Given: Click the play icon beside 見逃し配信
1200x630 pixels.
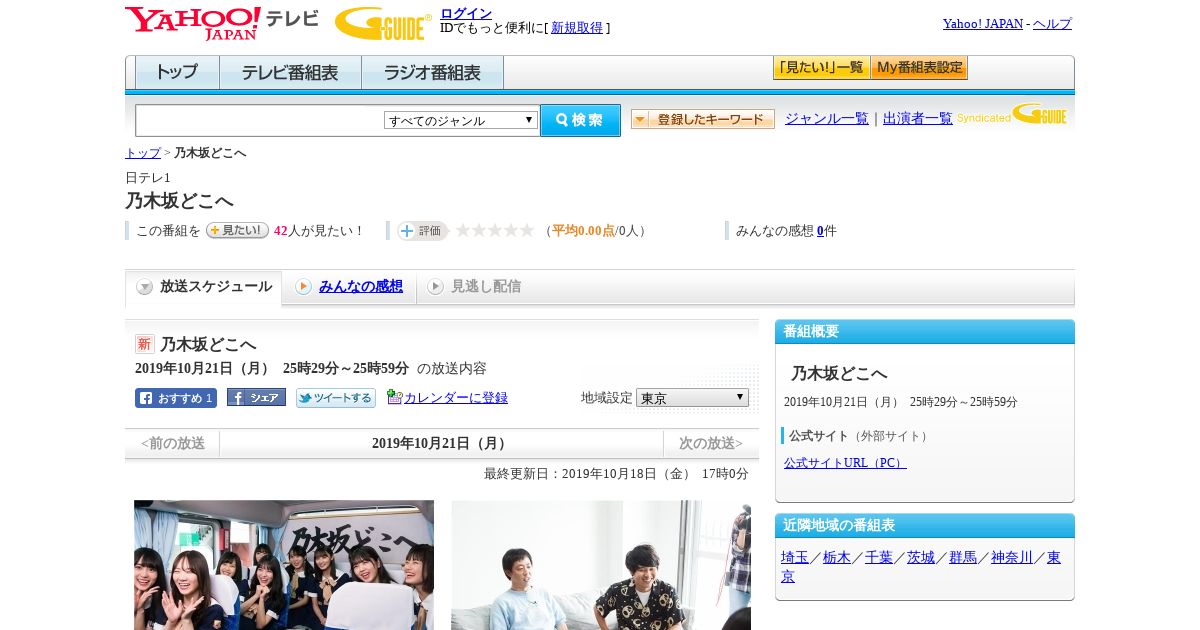Looking at the screenshot, I should click(x=435, y=287).
